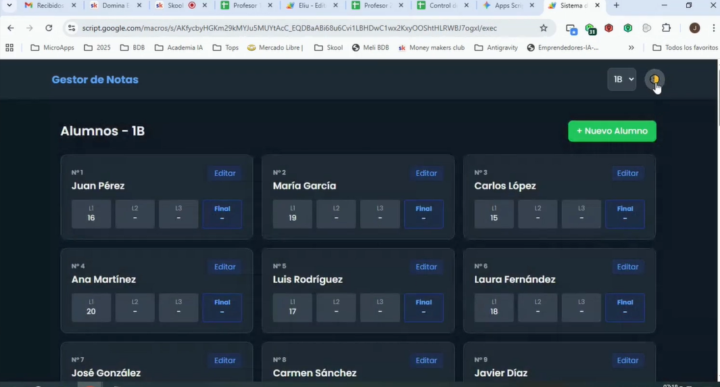Viewport: 720px width, 387px height.
Task: Open Tops bookmarks folder
Action: coord(225,47)
